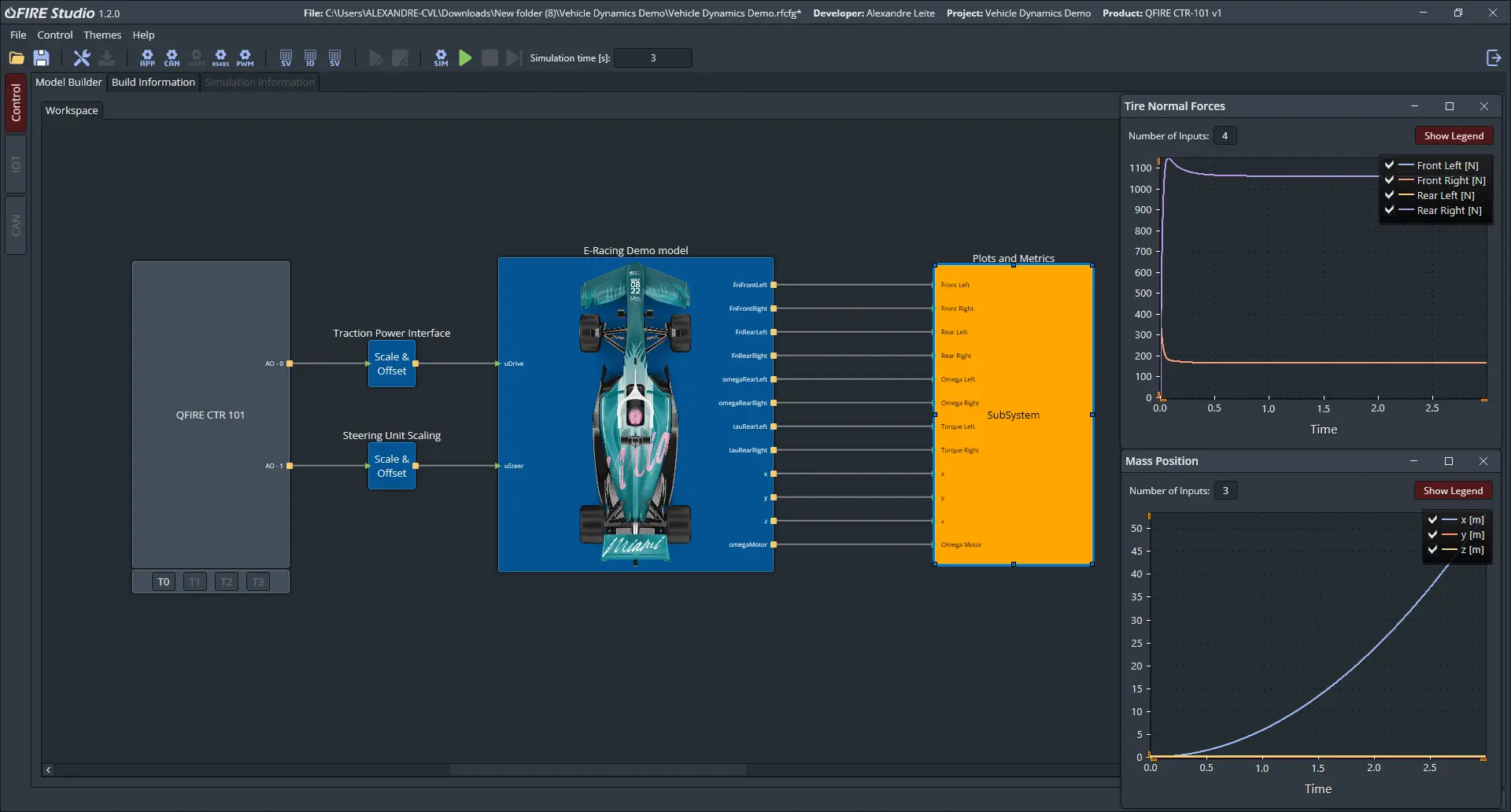Screen dimensions: 1511x812
Task: Set the Simulation time field
Action: [x=653, y=57]
